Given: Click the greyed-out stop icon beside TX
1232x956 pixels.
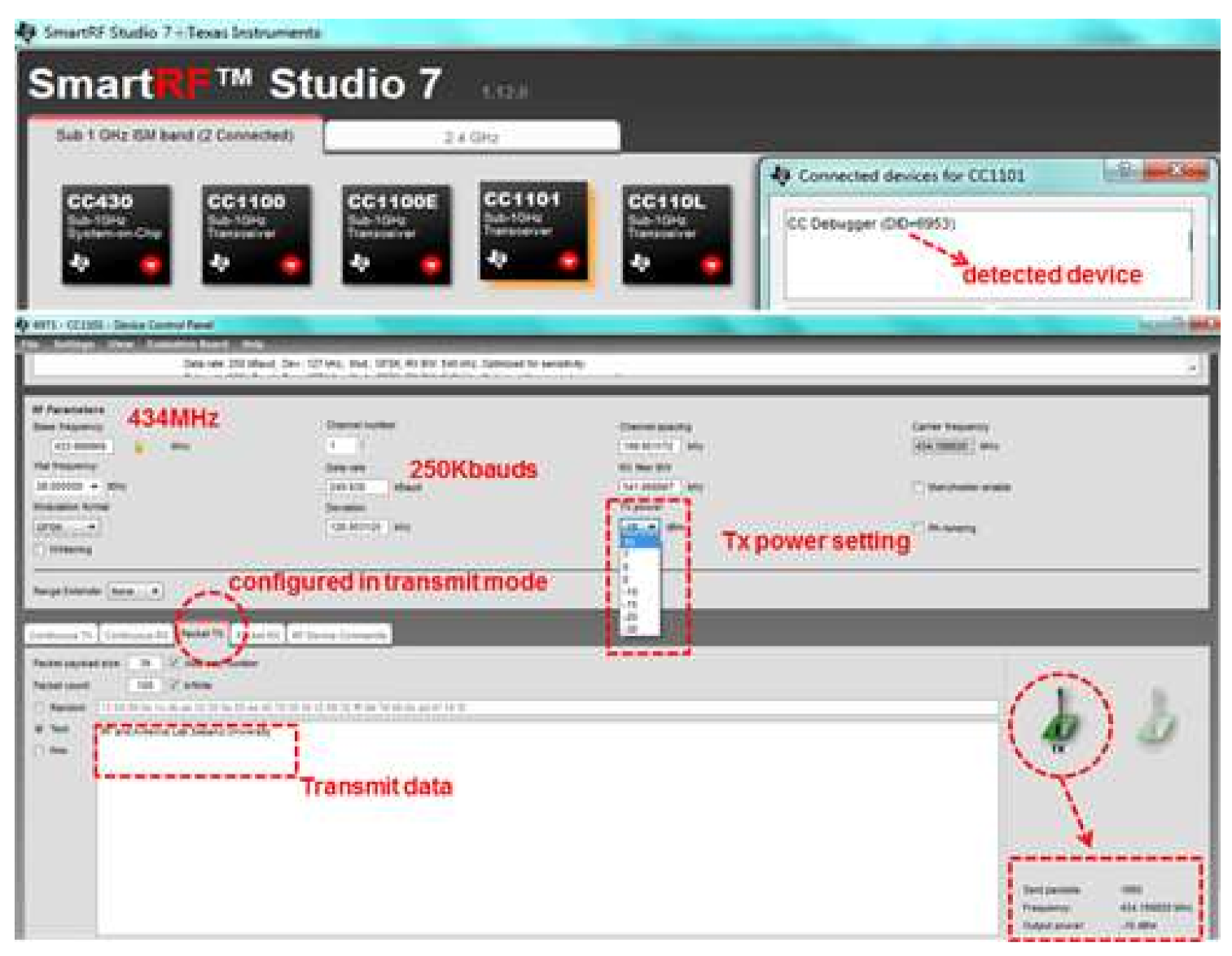Looking at the screenshot, I should point(1157,717).
